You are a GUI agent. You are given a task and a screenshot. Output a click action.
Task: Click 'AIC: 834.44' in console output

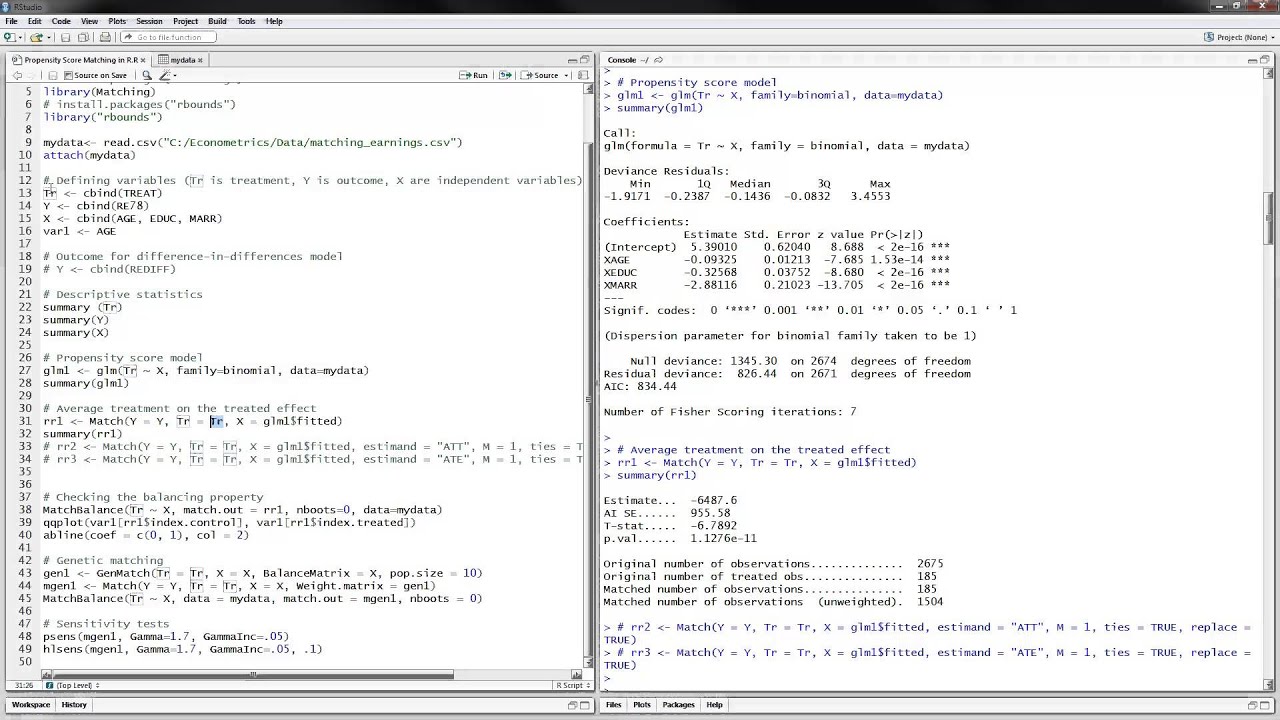coord(640,386)
